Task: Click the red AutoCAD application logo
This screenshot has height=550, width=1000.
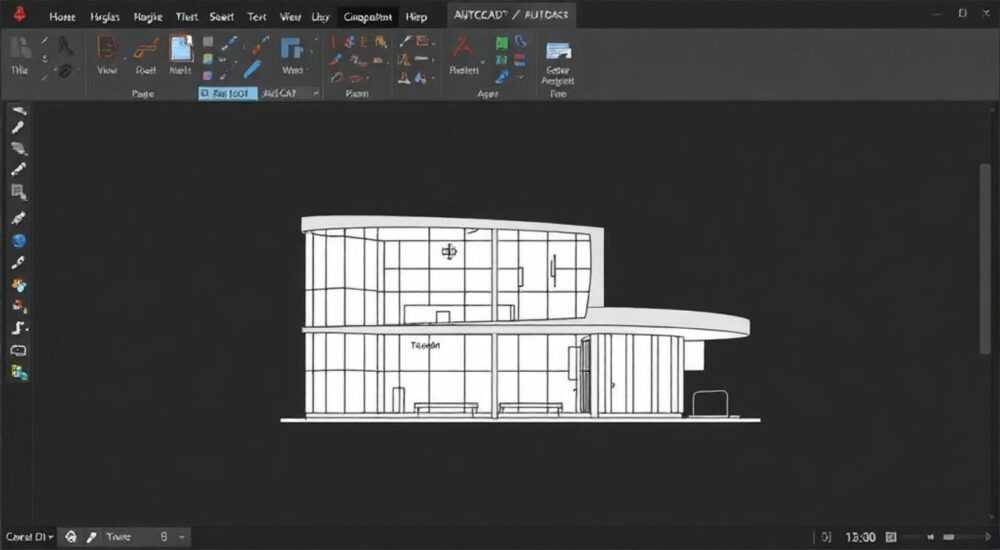Action: 20,13
